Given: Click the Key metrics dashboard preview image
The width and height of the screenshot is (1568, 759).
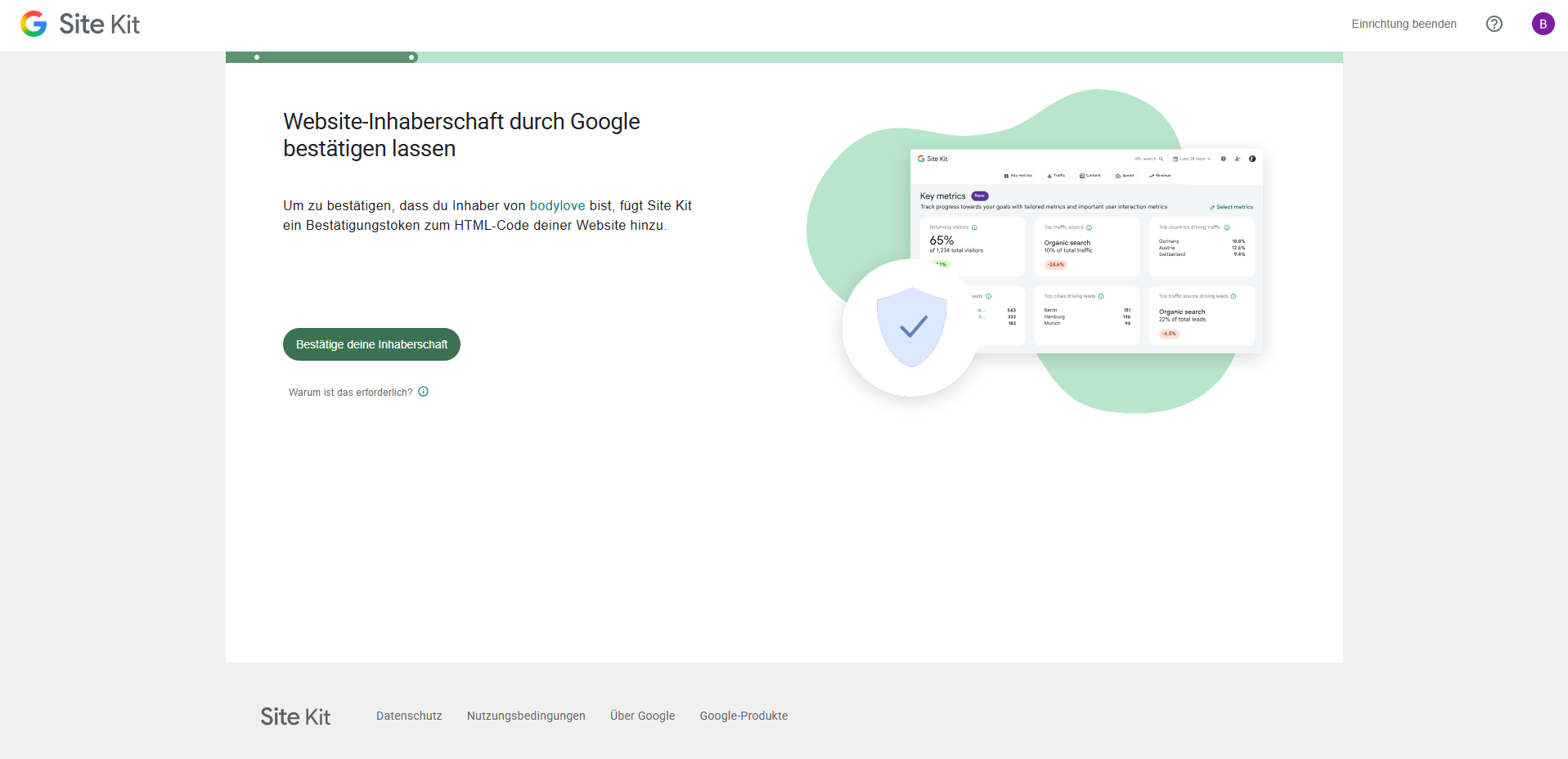Looking at the screenshot, I should [1086, 251].
